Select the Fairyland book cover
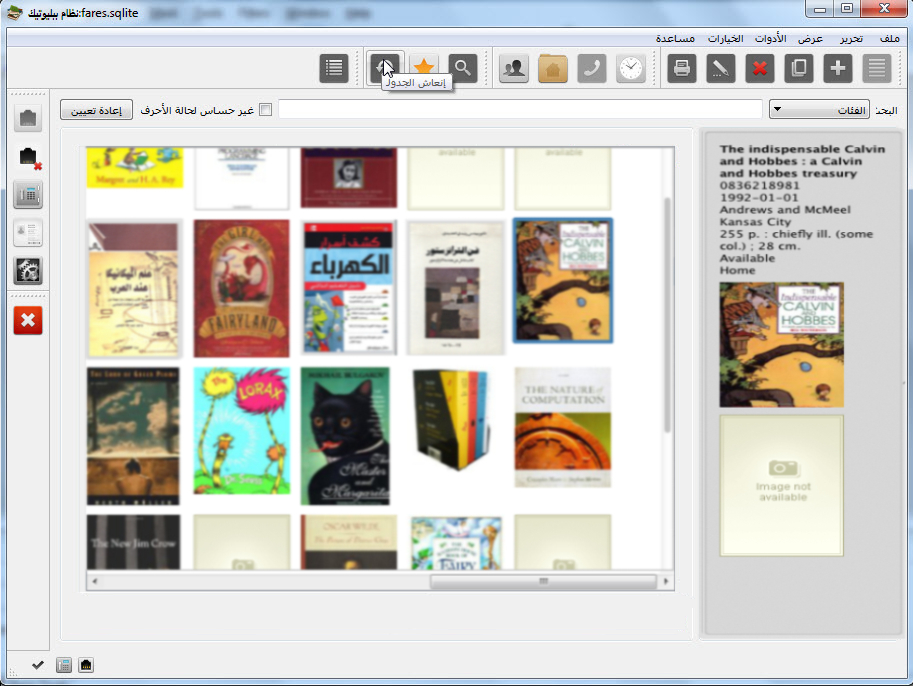The image size is (913, 686). tap(242, 288)
